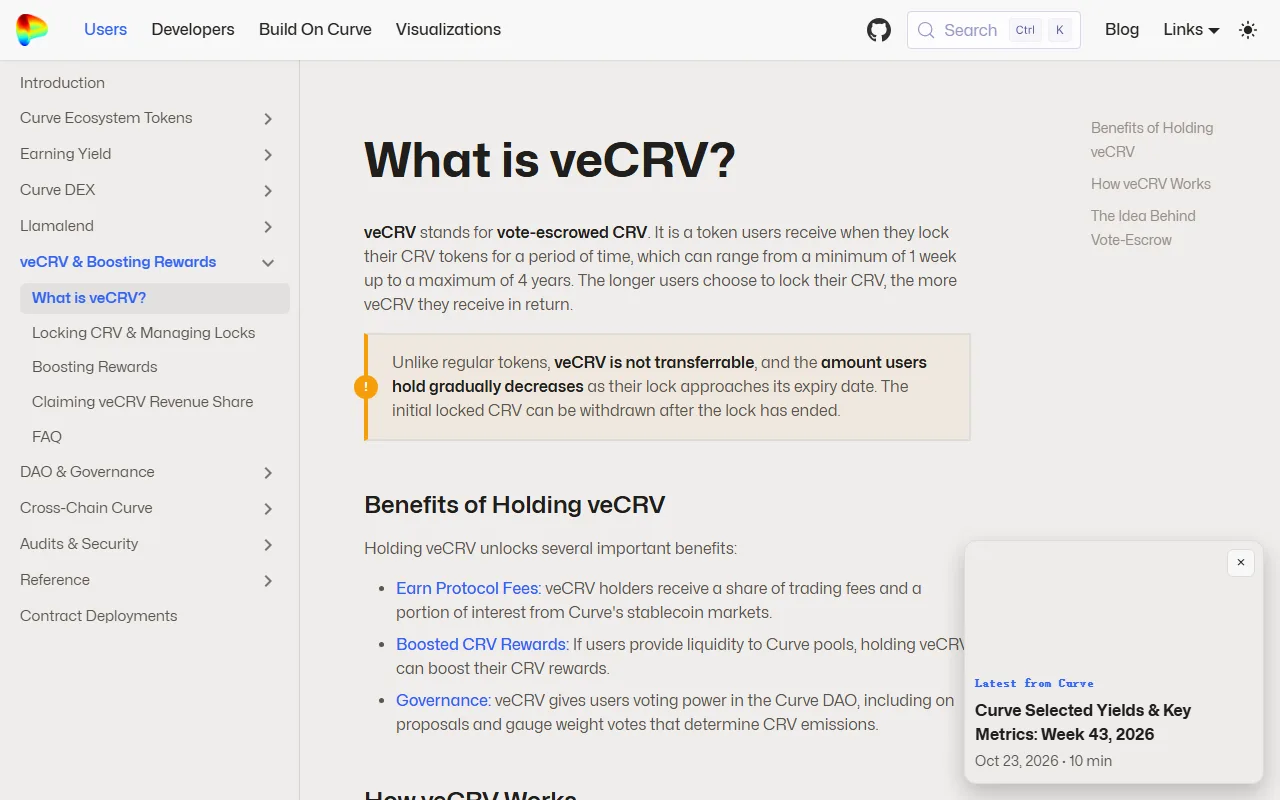1280x800 pixels.
Task: Follow the Boosted CRV Rewards link
Action: [x=482, y=644]
